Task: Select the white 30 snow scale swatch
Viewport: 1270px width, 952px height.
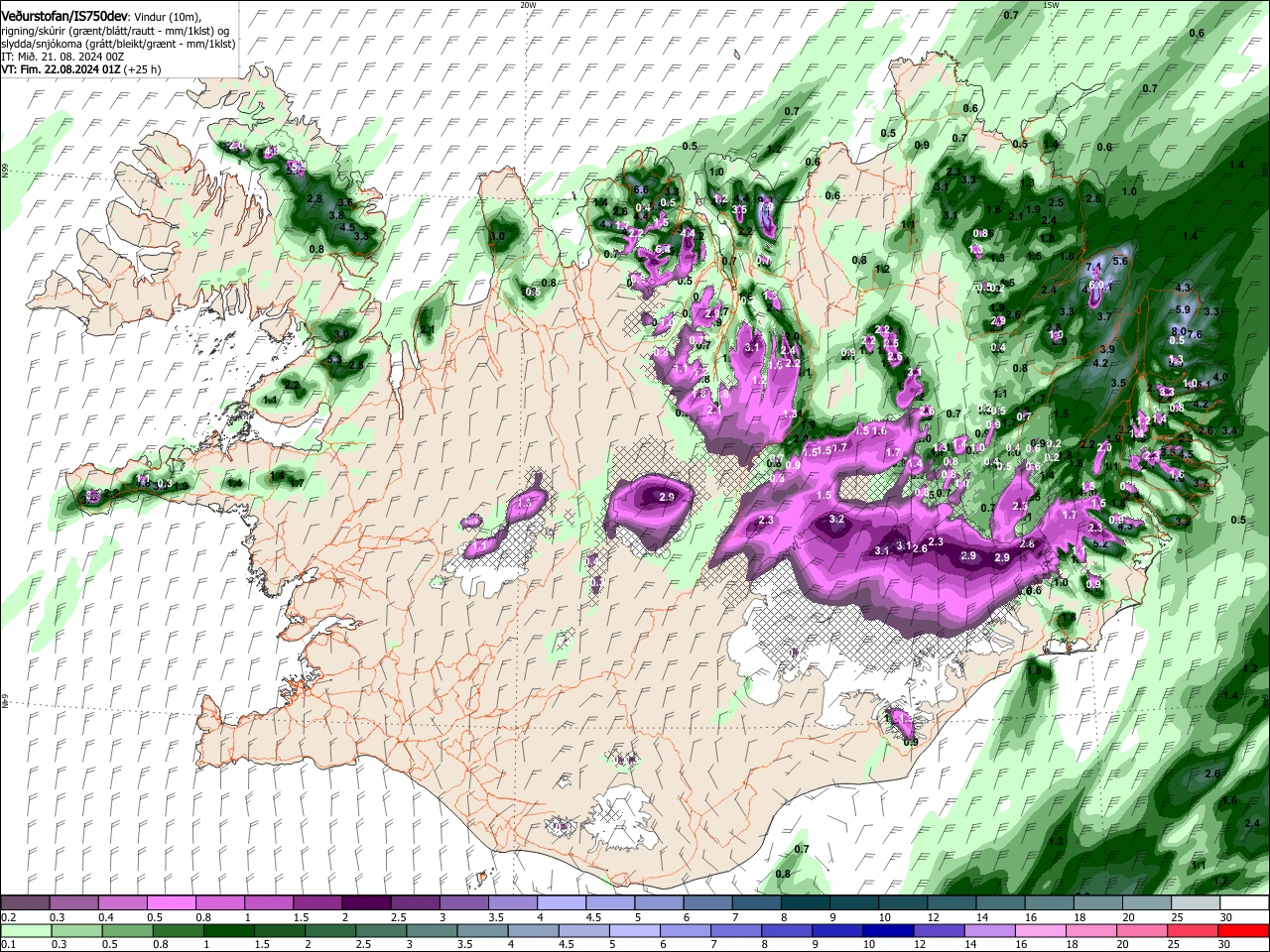Action: pyautogui.click(x=1243, y=903)
